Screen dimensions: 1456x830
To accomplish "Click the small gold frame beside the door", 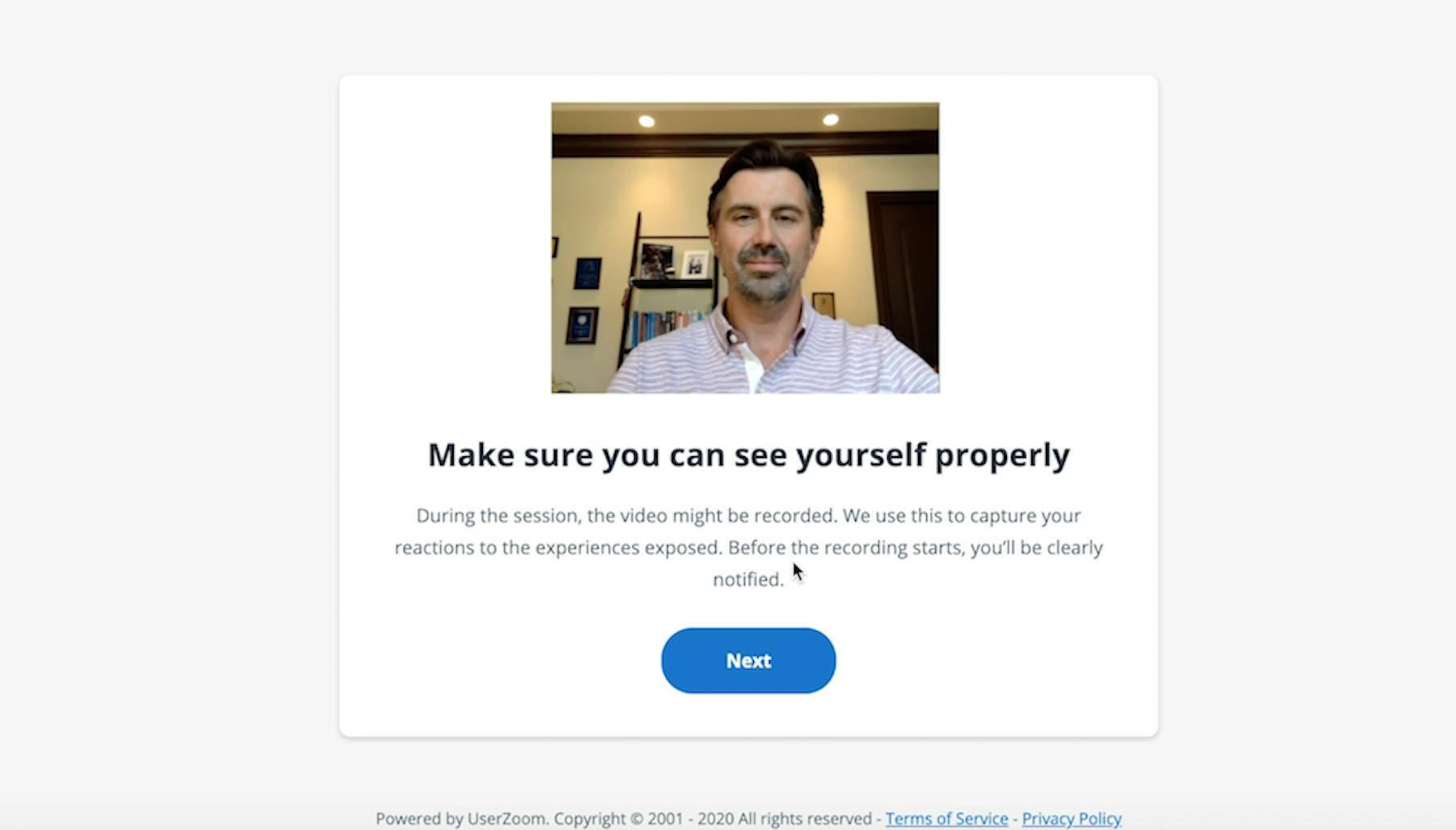I will tap(823, 305).
